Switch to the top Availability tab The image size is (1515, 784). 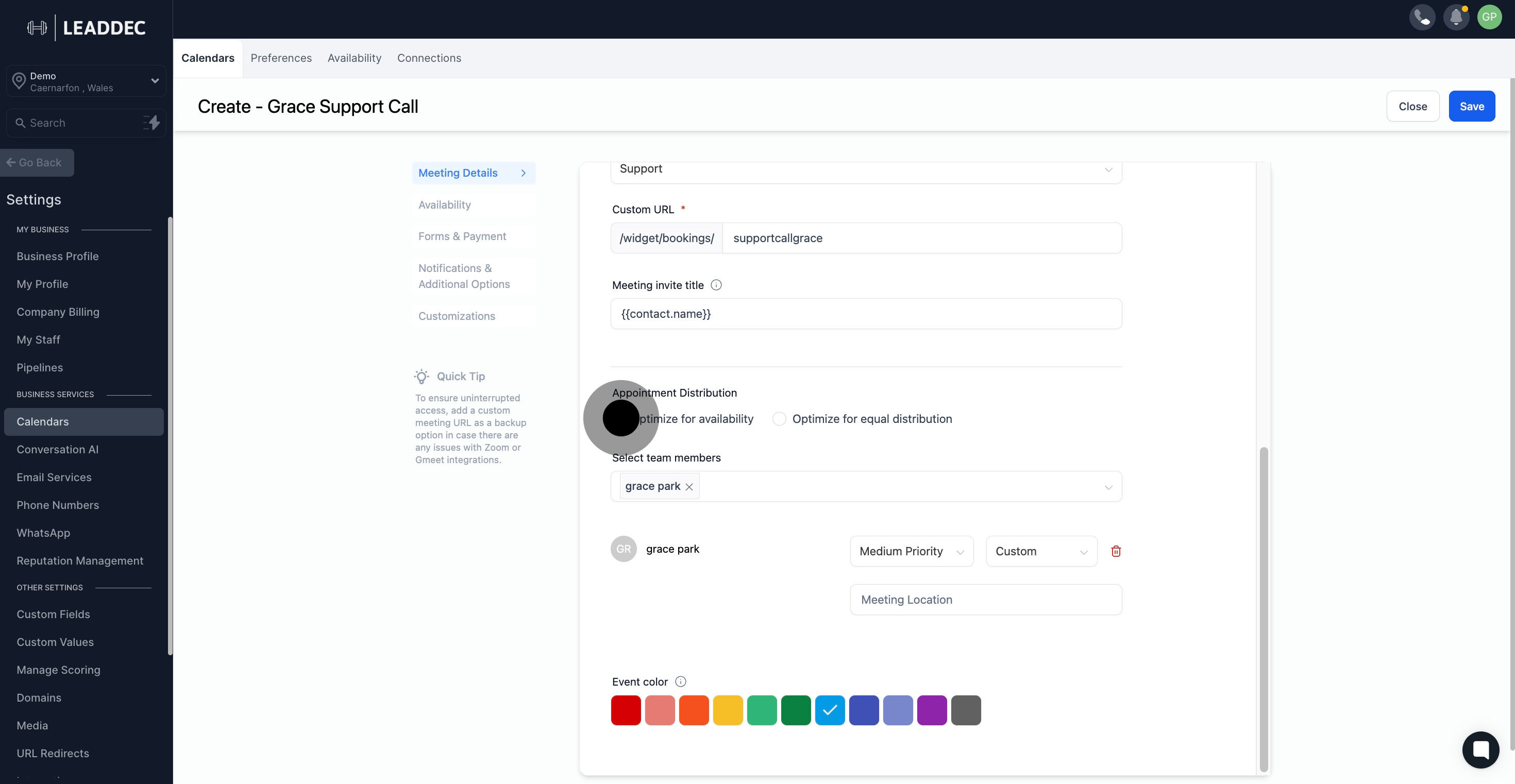coord(354,58)
